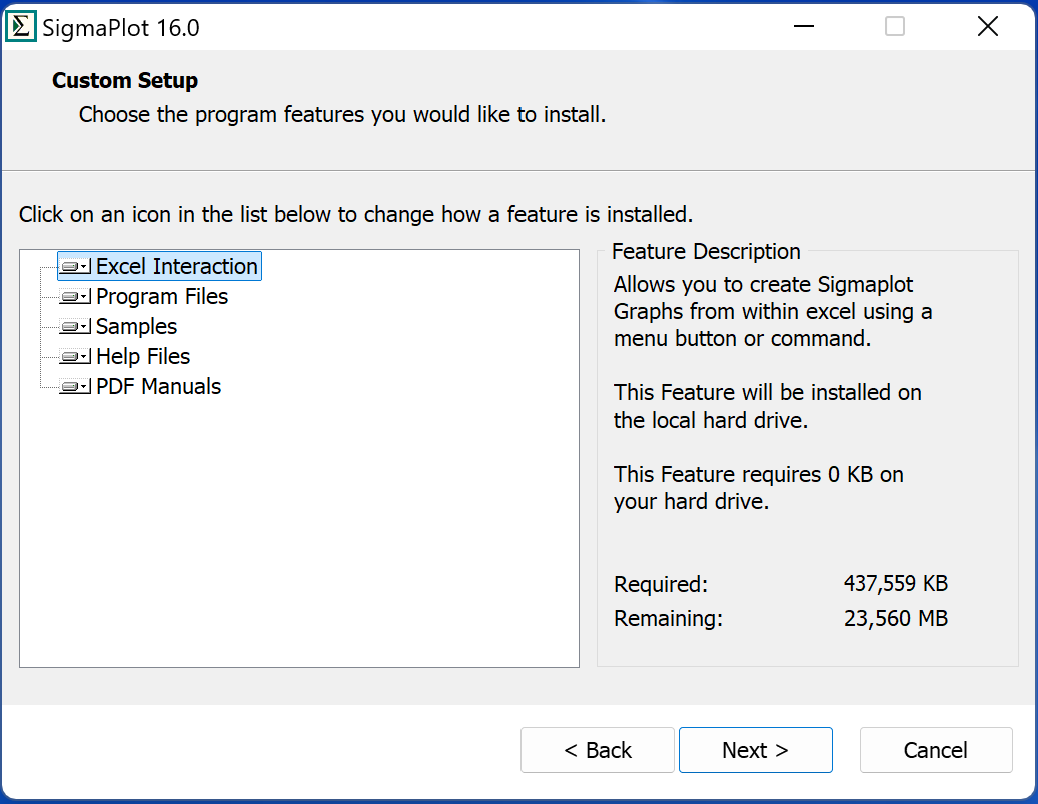Viewport: 1038px width, 804px height.
Task: Select the Excel Interaction label in the feature tree
Action: click(177, 266)
